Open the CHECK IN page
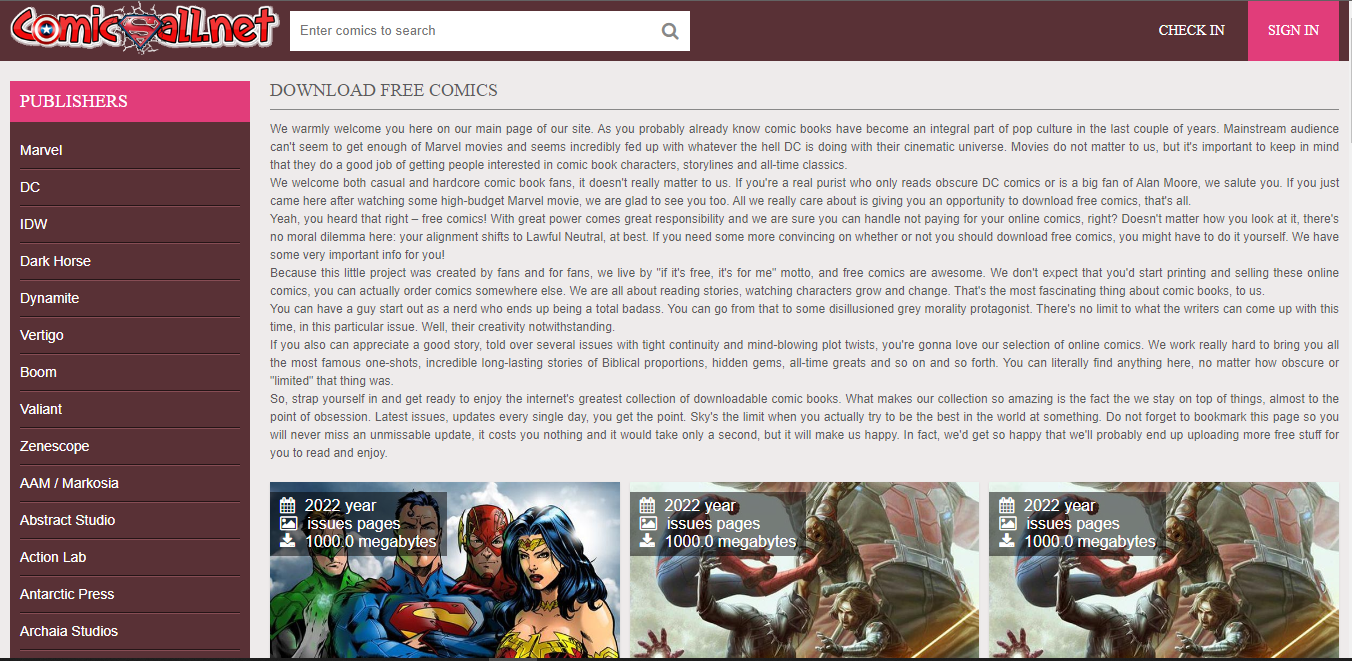This screenshot has width=1352, height=661. (x=1191, y=30)
